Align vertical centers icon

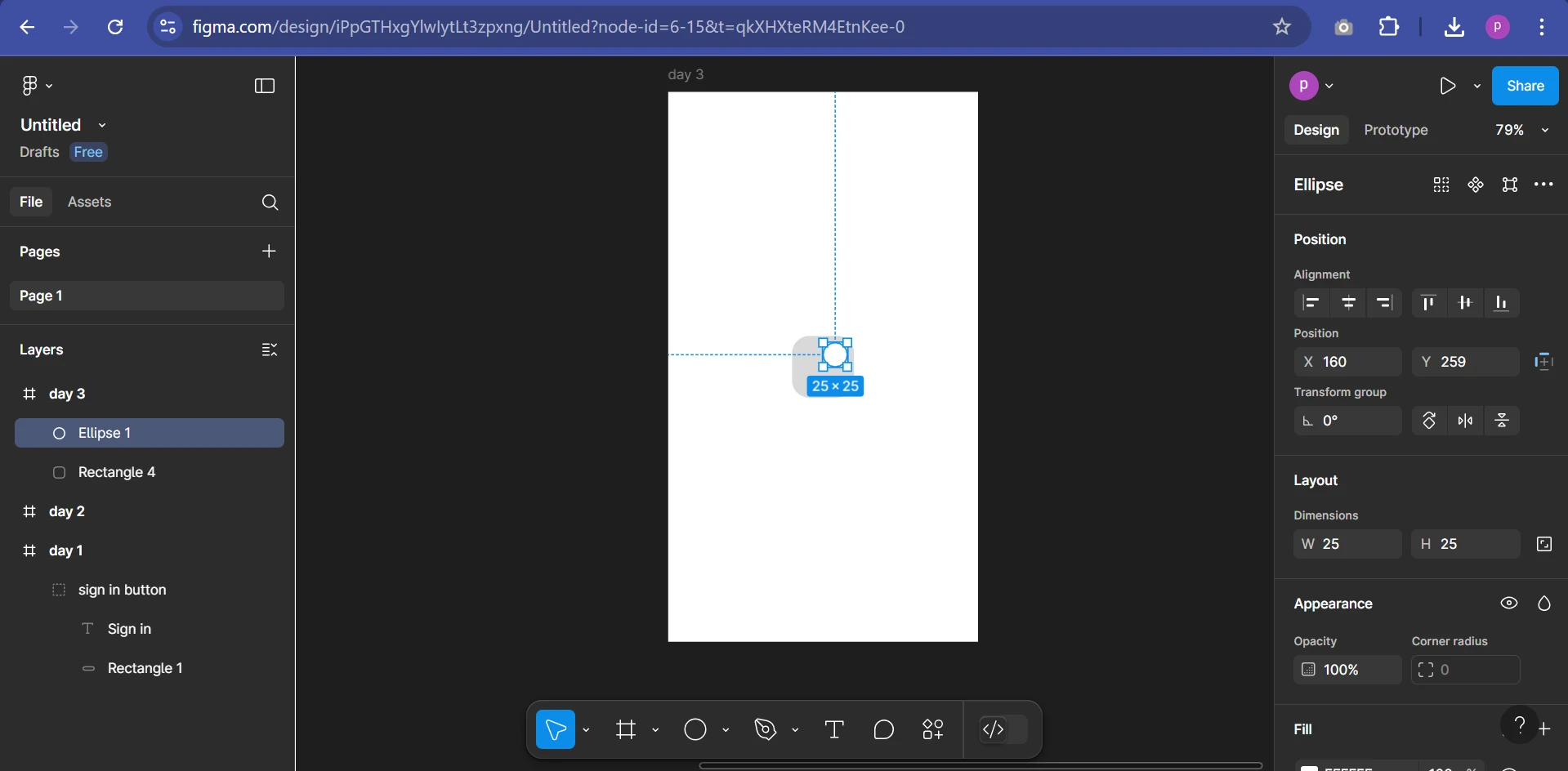(1465, 303)
